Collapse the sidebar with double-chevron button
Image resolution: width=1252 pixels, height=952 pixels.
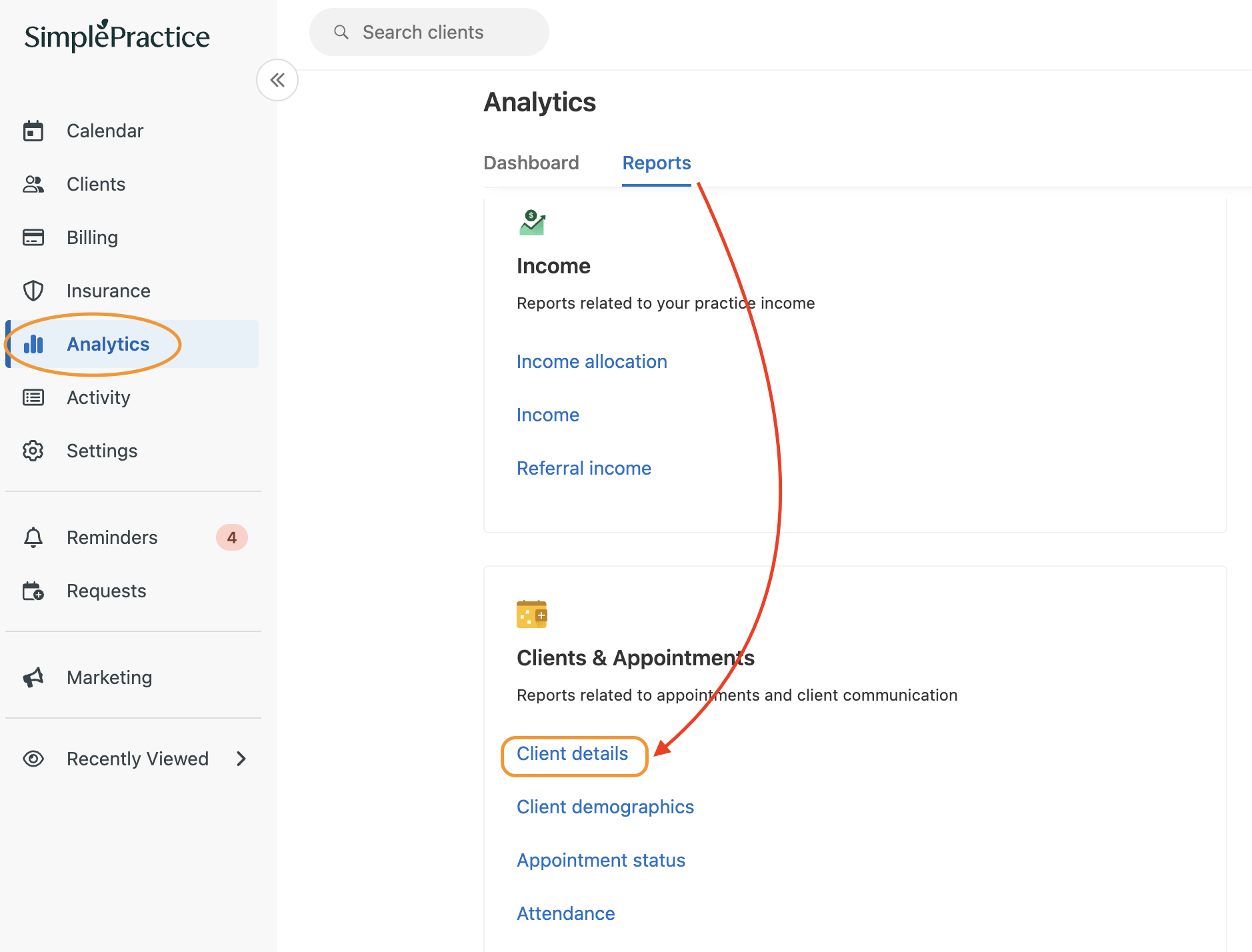[277, 80]
